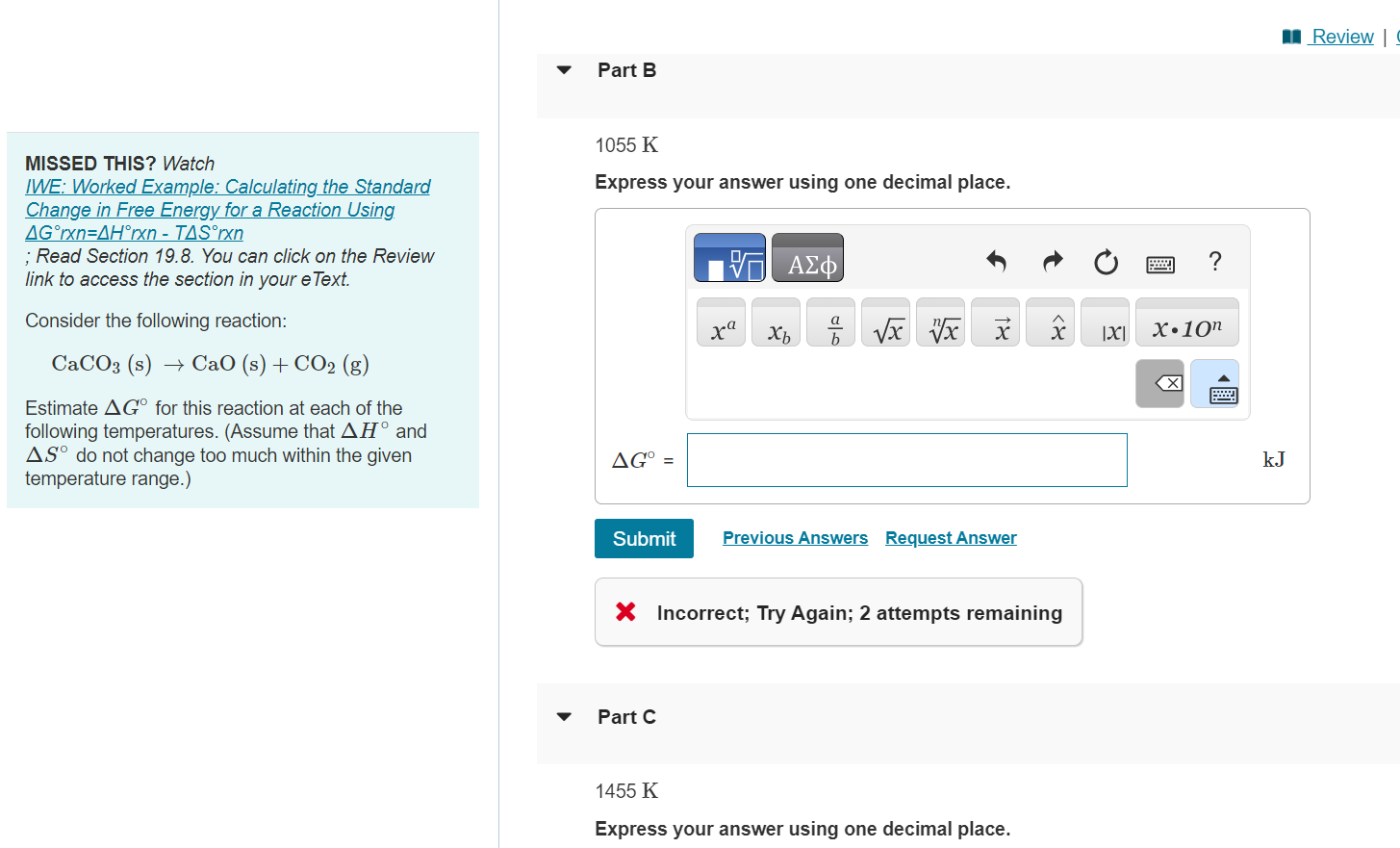Click the ΔG° answer input field
The height and width of the screenshot is (848, 1400).
click(x=907, y=460)
